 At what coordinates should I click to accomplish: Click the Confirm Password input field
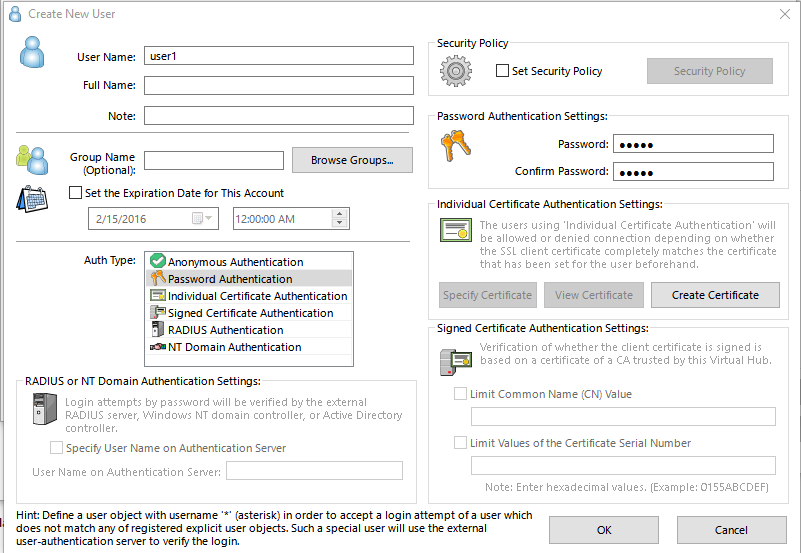[693, 171]
